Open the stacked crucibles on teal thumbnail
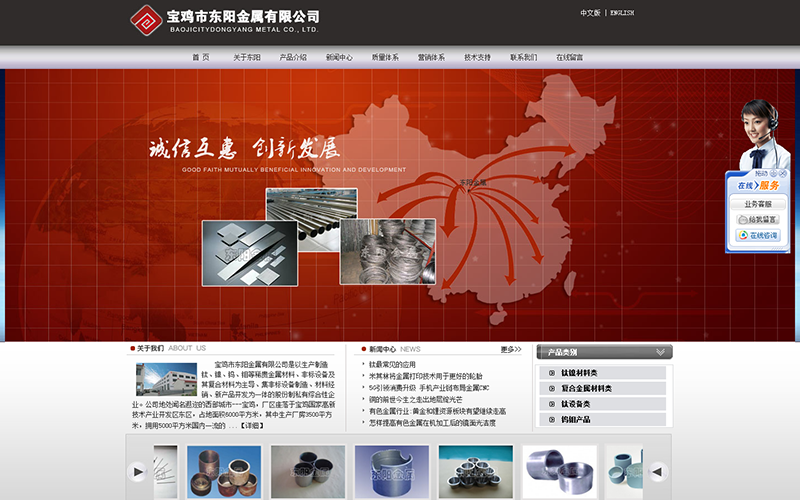Viewport: 800px width, 500px height. coord(476,472)
